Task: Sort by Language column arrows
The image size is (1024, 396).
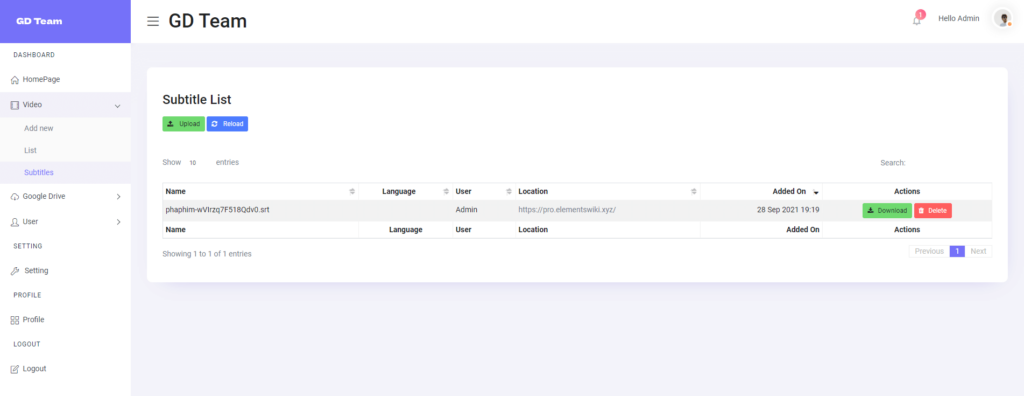Action: coord(446,191)
